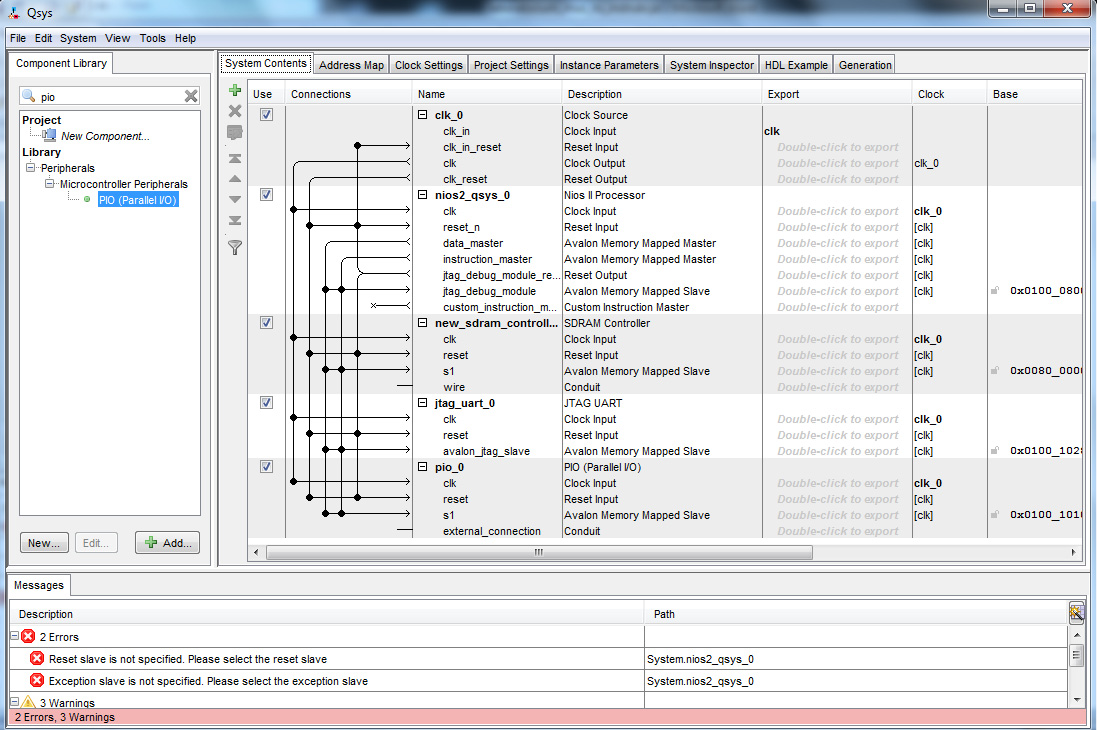Click the magnifier search icon in library
1097x730 pixels.
point(29,95)
